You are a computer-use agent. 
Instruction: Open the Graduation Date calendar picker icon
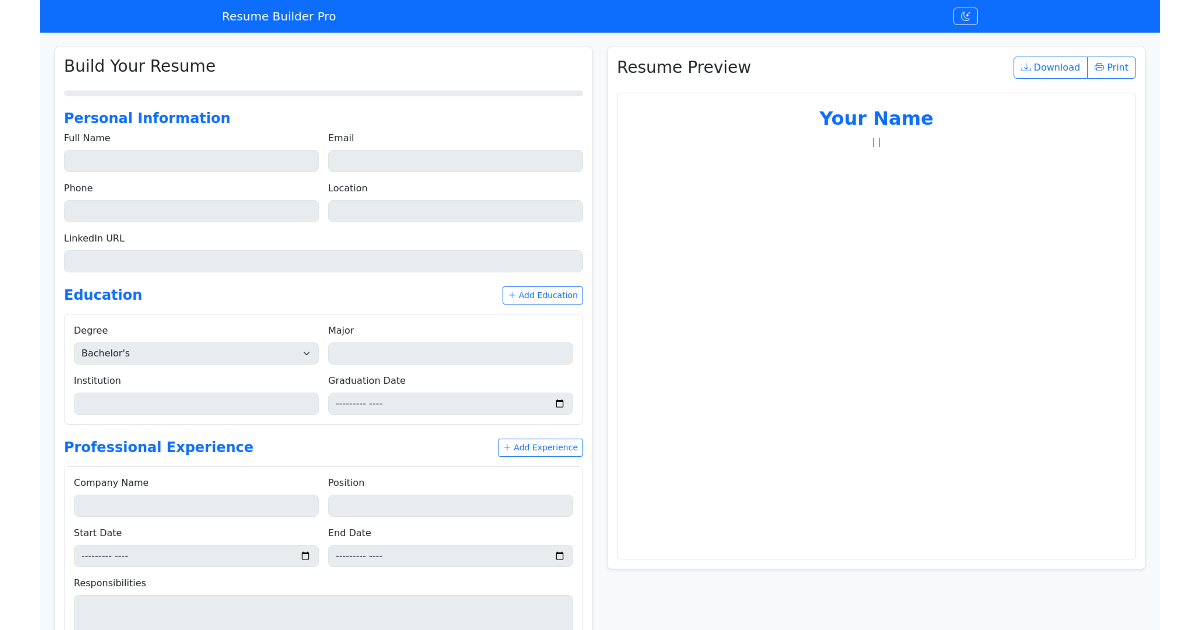tap(561, 403)
